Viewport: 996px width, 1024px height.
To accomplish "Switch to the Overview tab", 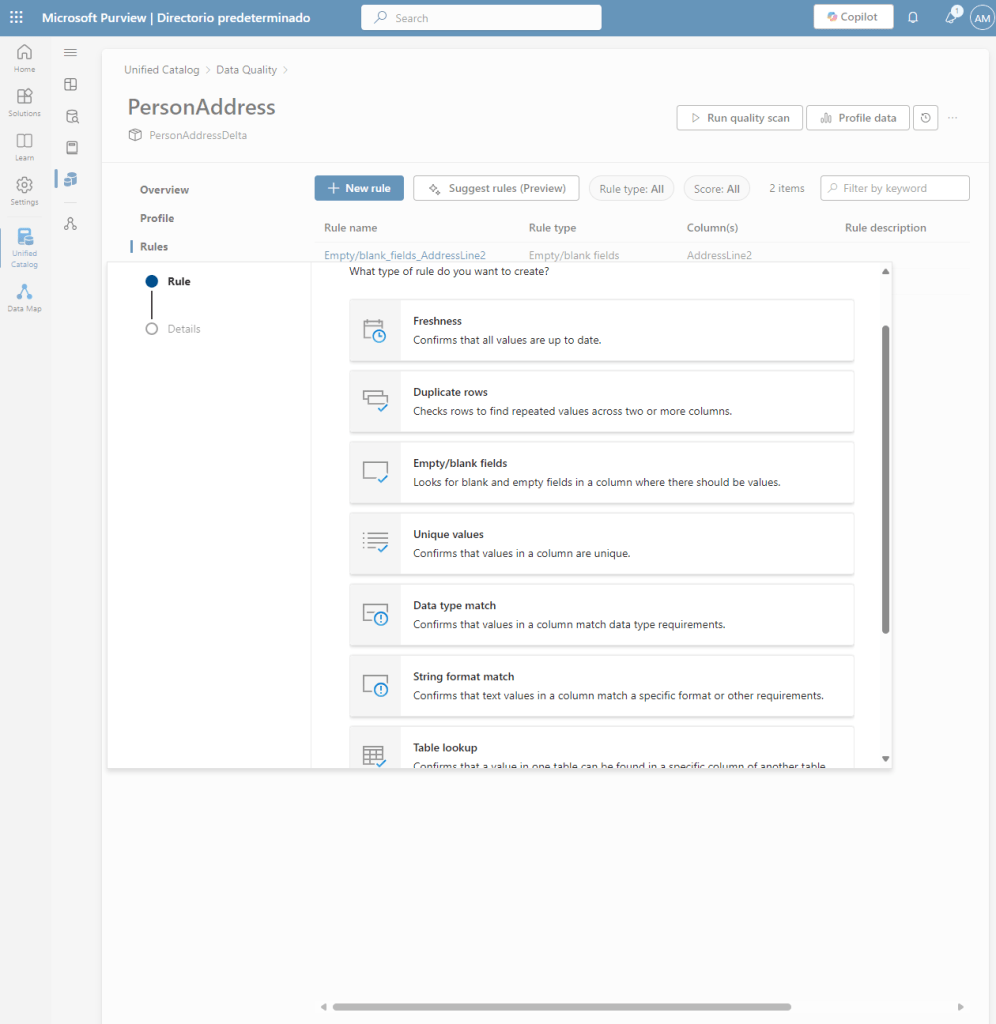I will (x=164, y=190).
